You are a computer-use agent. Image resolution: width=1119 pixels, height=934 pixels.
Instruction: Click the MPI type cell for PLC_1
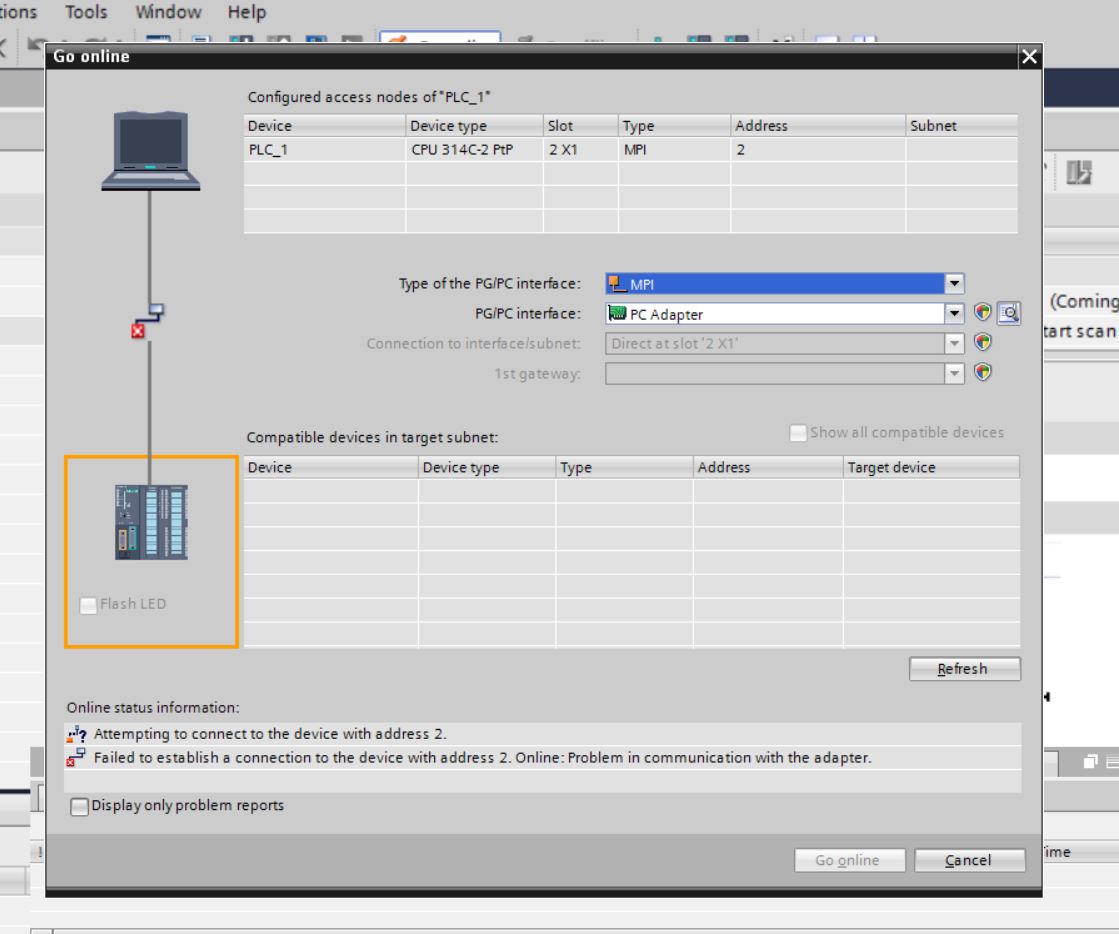(674, 150)
